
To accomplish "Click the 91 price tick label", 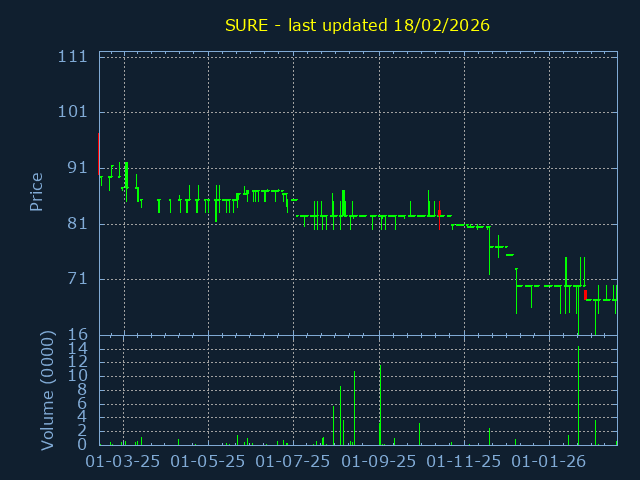I will point(76,168).
